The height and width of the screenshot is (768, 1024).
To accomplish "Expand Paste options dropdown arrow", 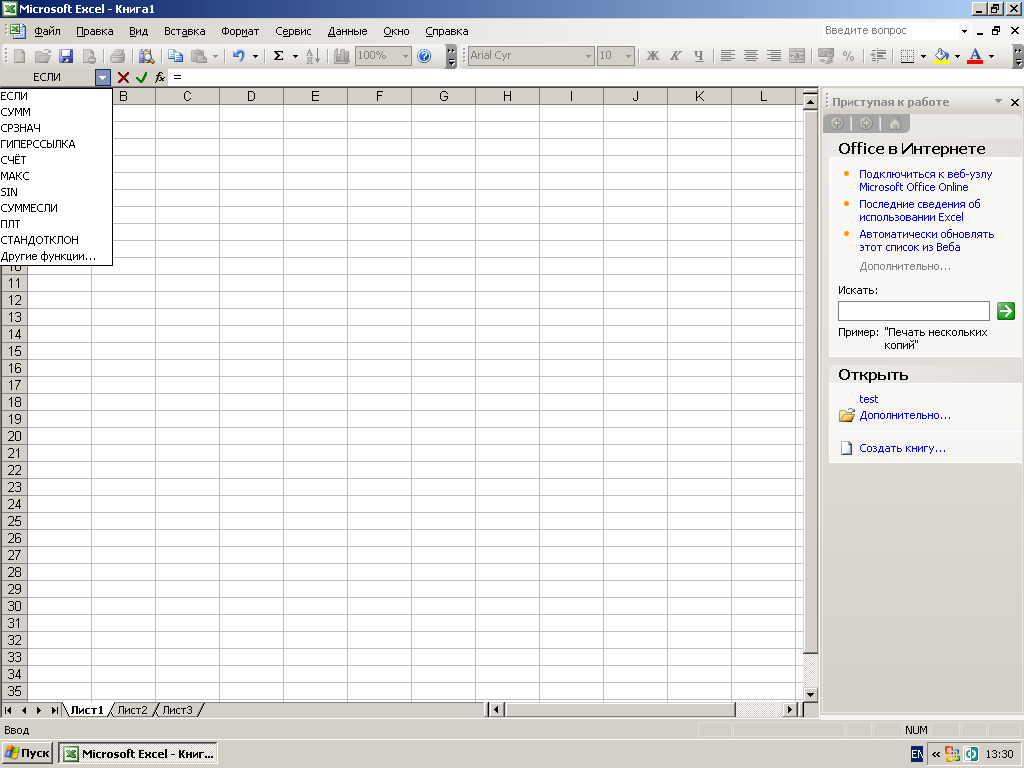I will 215,56.
